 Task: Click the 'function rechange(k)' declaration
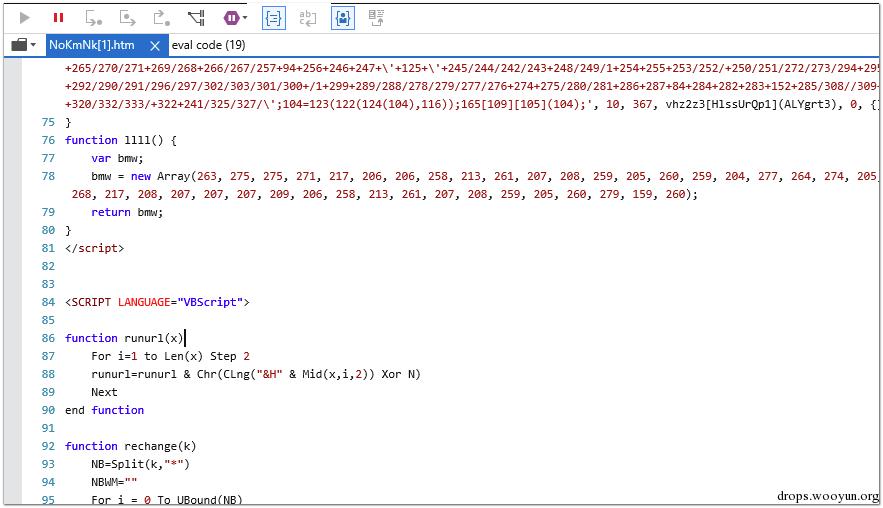point(131,446)
